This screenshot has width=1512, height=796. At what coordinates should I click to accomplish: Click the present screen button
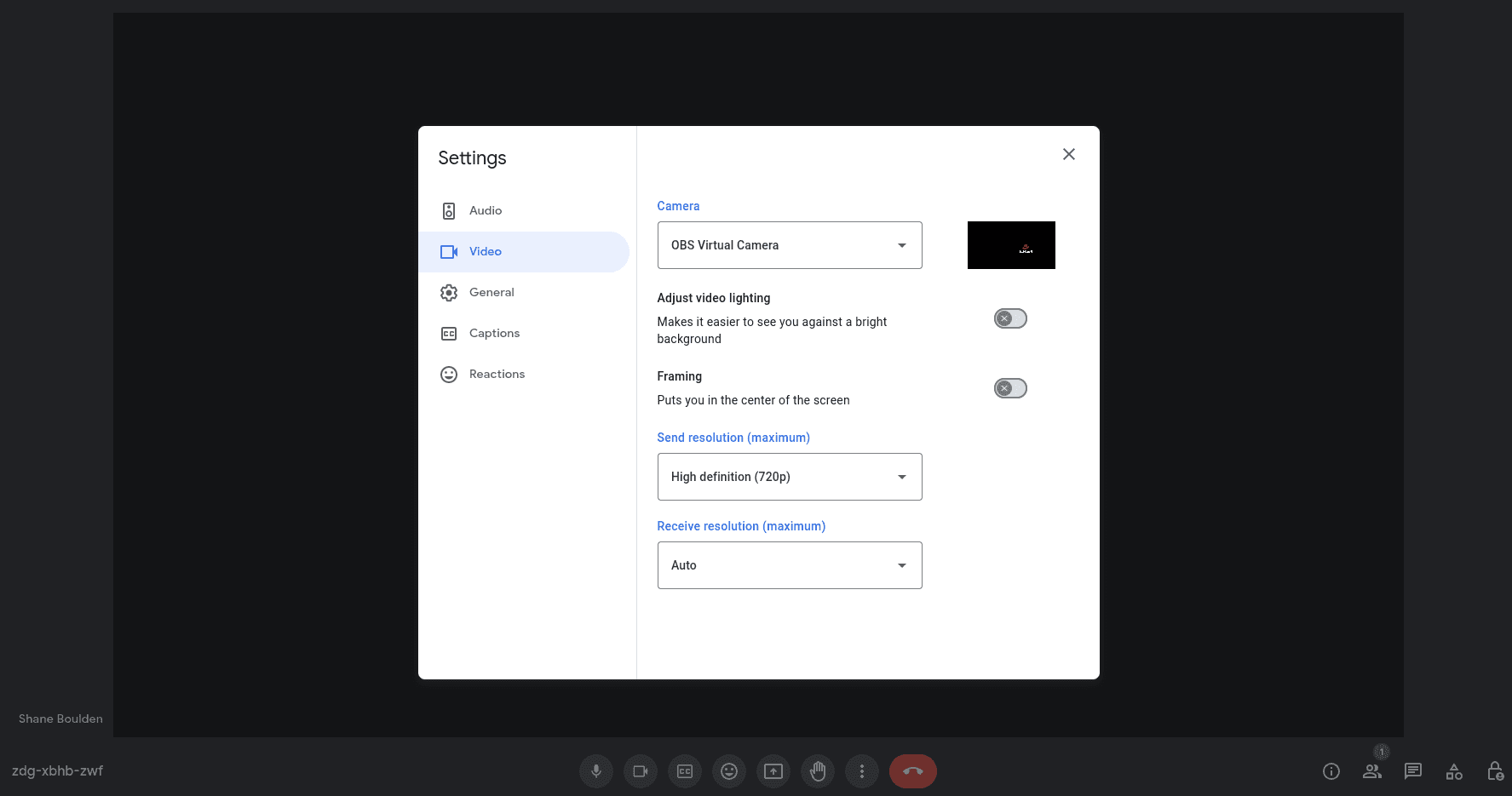click(773, 771)
